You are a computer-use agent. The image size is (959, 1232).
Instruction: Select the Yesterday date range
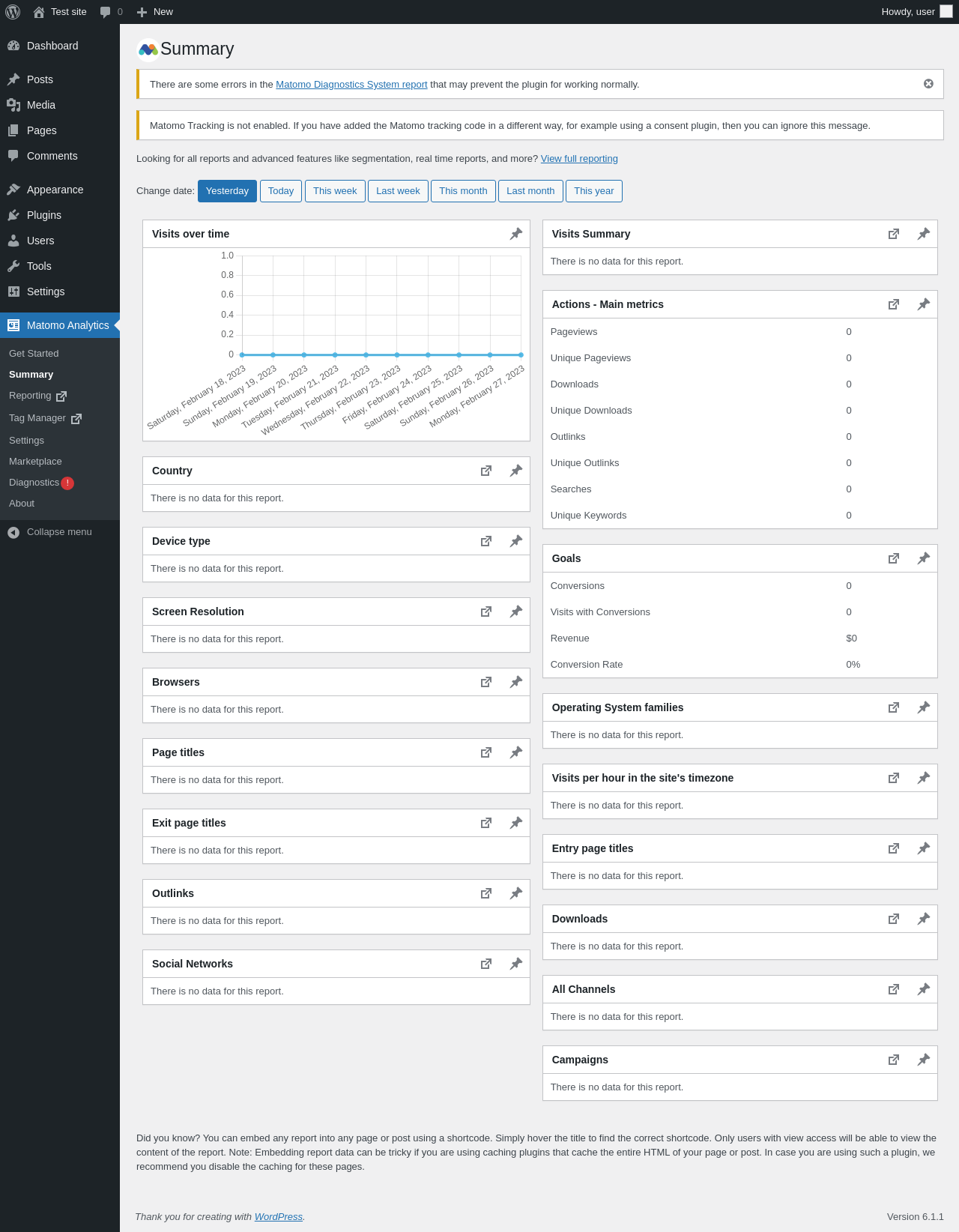click(227, 191)
